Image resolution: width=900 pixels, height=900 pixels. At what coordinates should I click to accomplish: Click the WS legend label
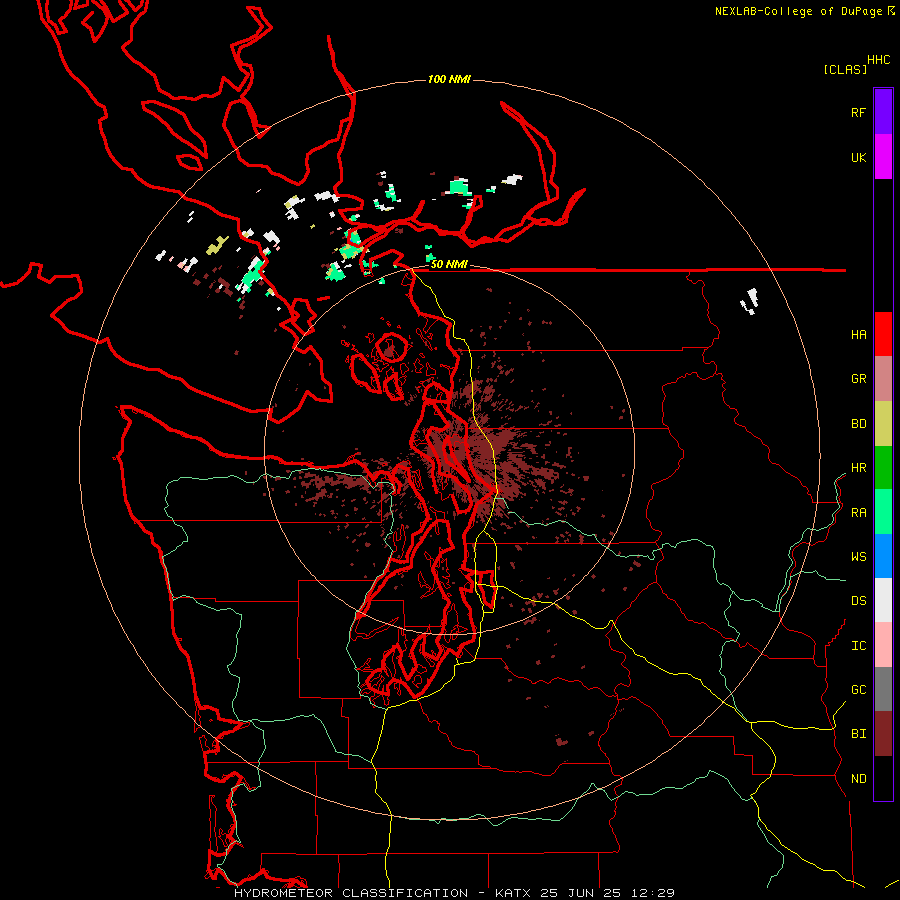point(858,556)
